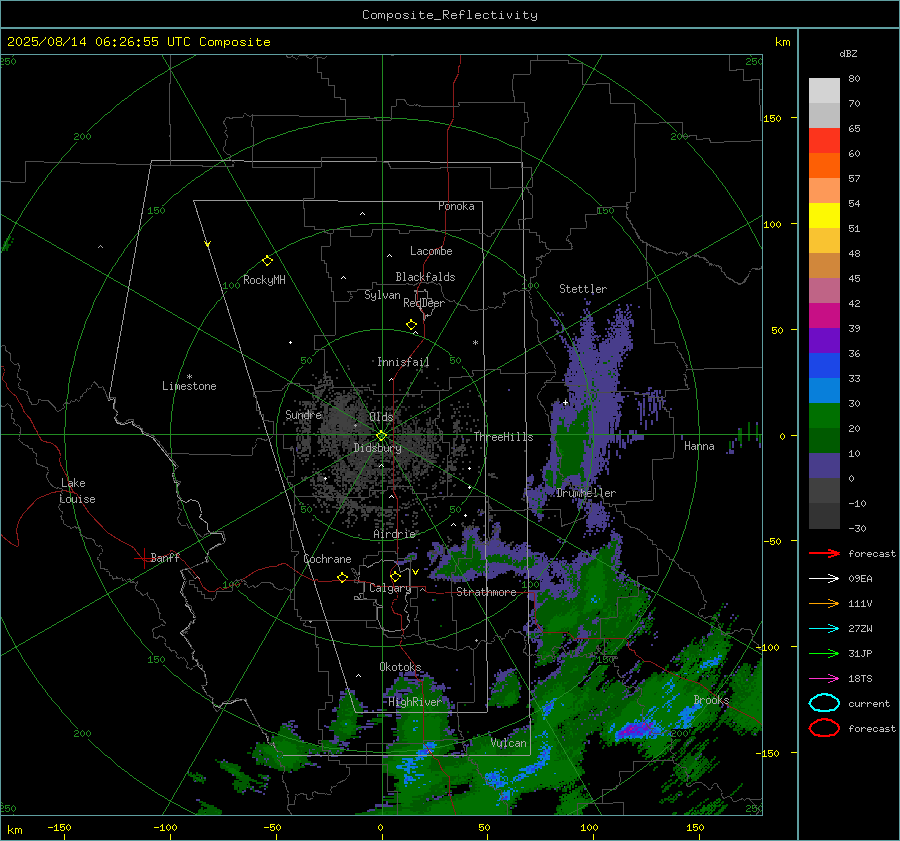Image resolution: width=900 pixels, height=841 pixels.
Task: Click the magenta legend swatch near 39
Action: (824, 316)
